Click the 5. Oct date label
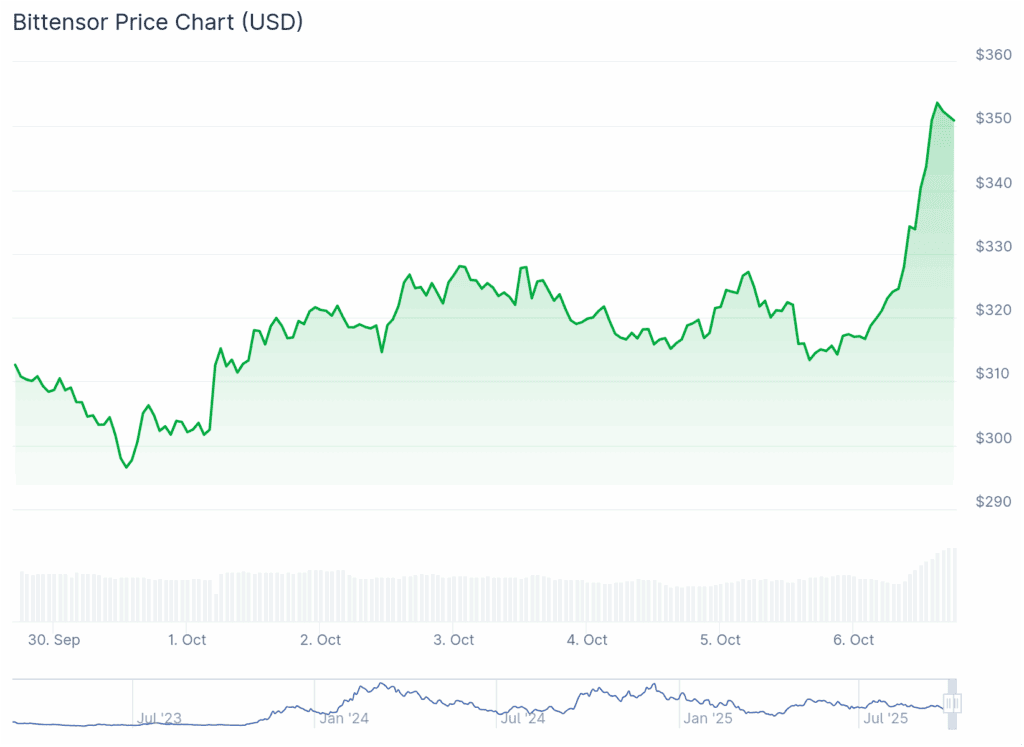 point(721,640)
